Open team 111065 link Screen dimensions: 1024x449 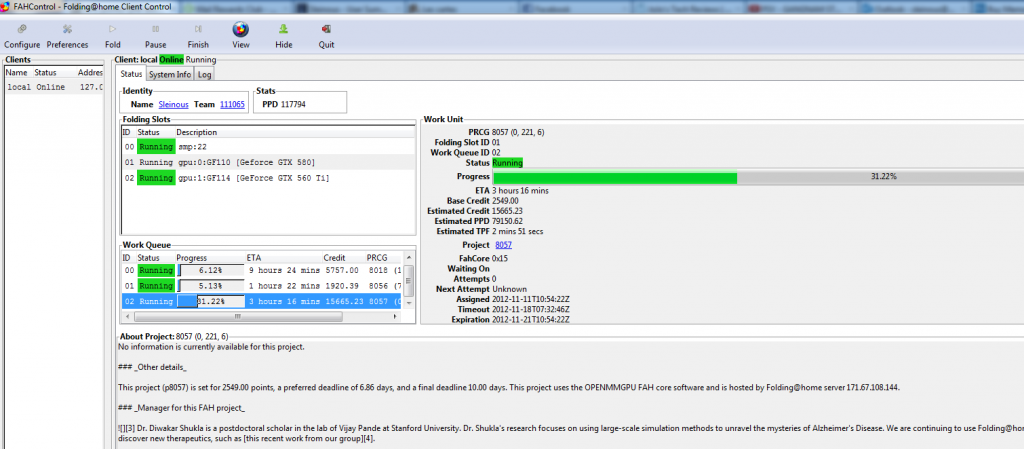point(232,104)
